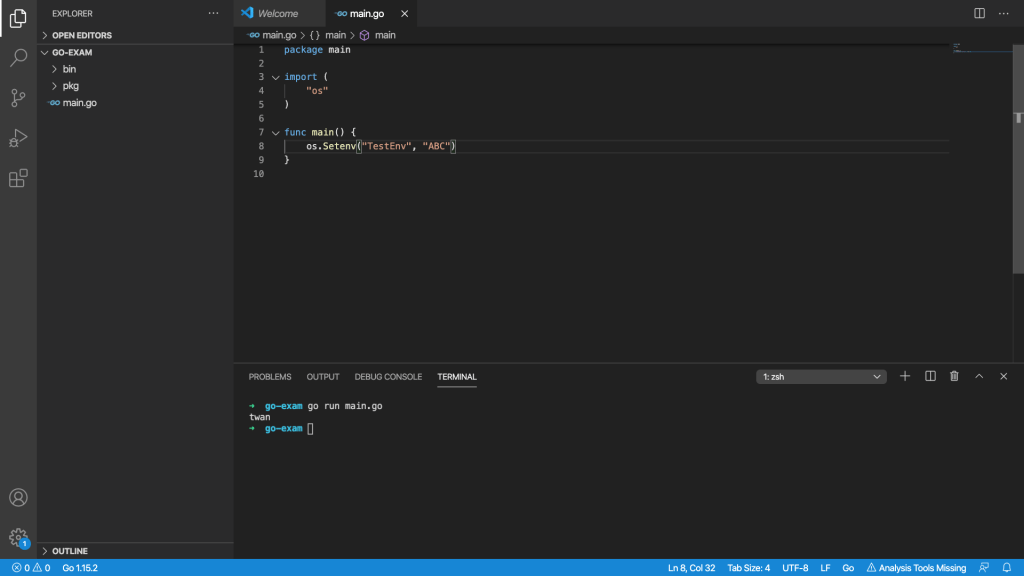Add a new terminal with plus icon
Screen dimensions: 1024x576
[905, 376]
